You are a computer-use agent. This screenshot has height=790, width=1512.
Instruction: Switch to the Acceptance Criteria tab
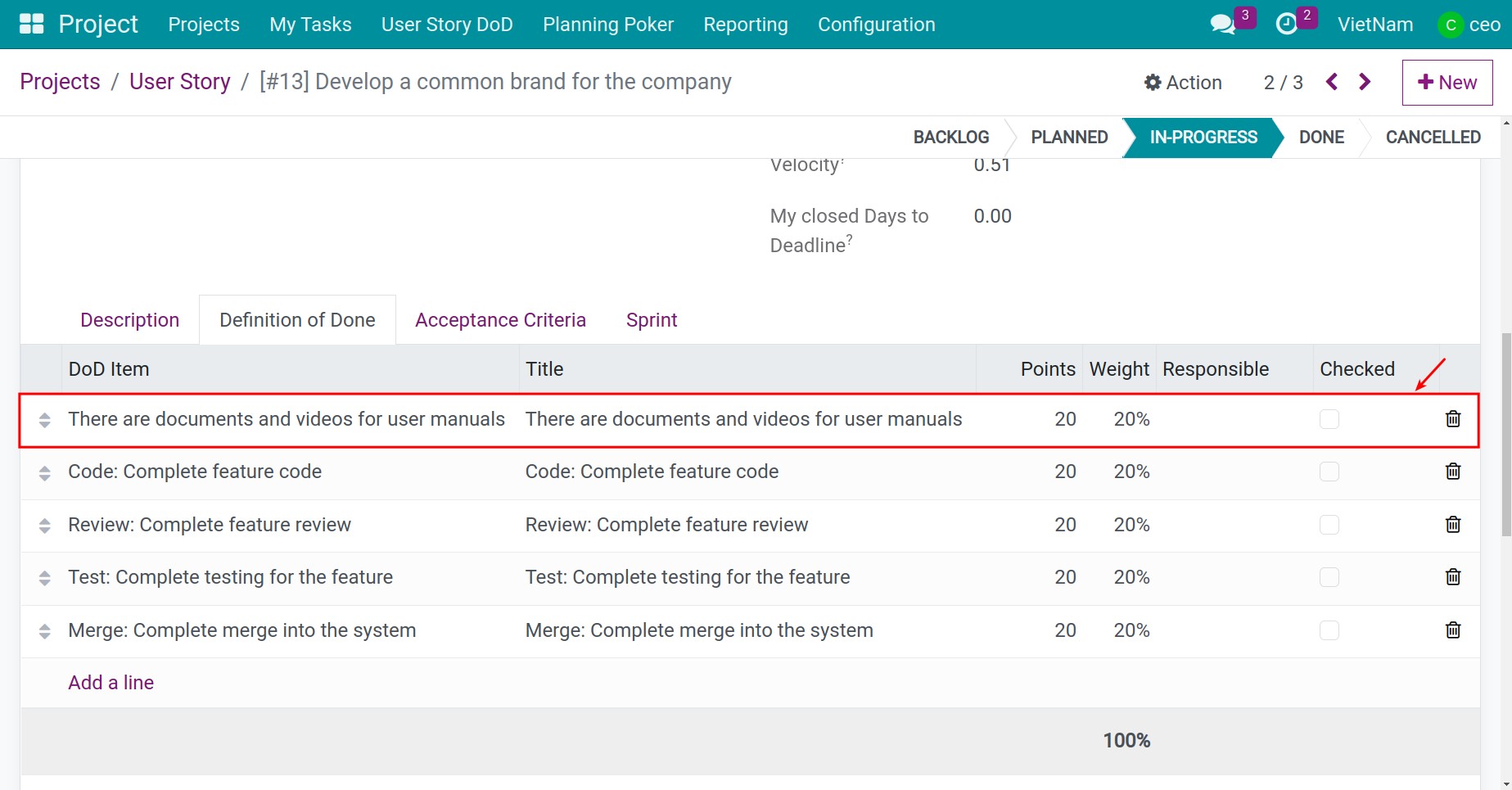click(500, 320)
